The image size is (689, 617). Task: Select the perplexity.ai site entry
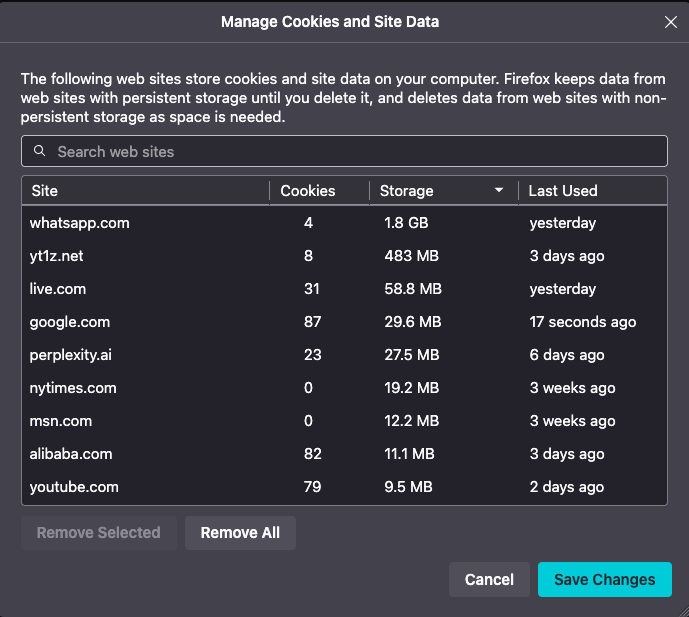71,355
